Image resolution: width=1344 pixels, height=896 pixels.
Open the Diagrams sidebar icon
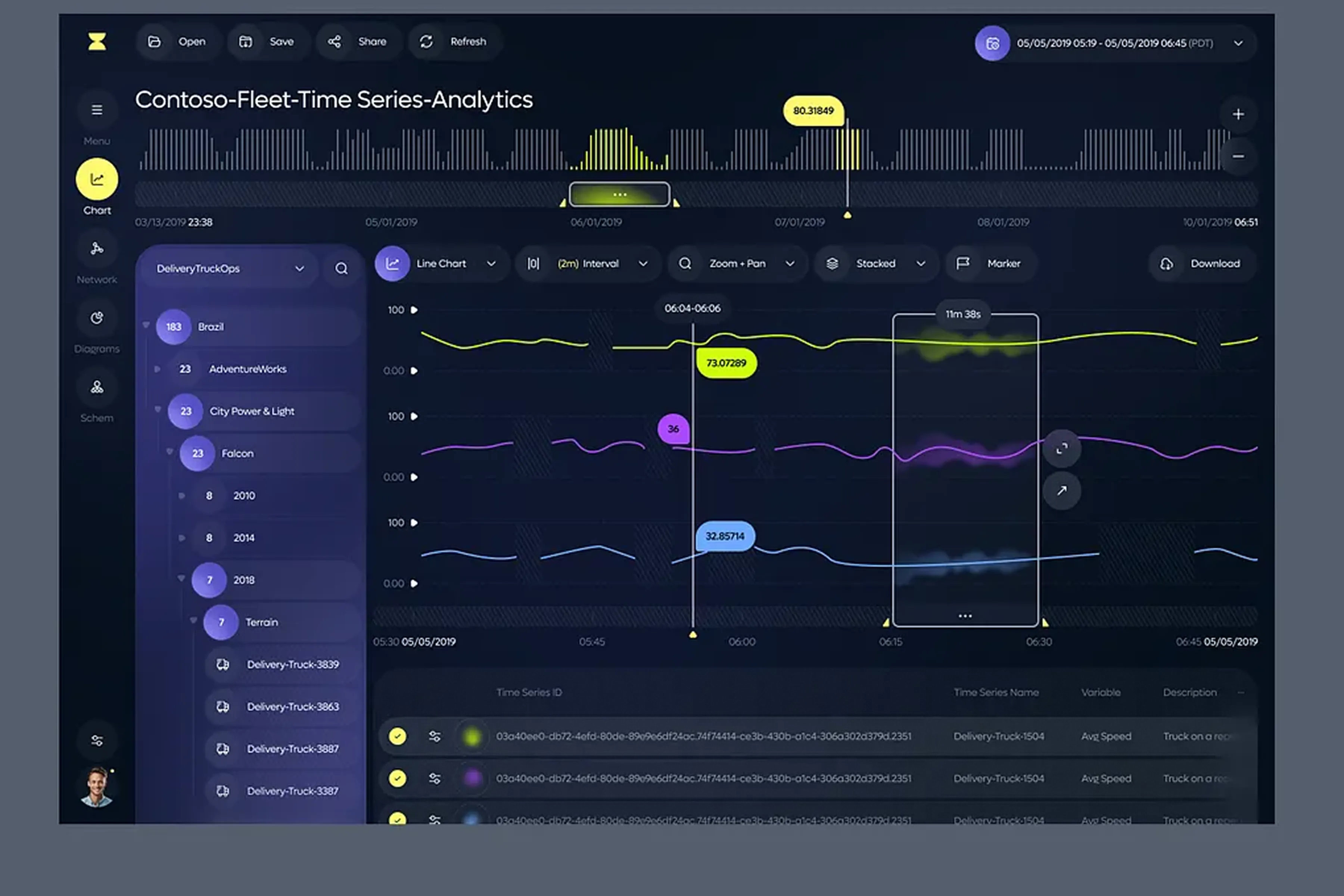coord(97,318)
